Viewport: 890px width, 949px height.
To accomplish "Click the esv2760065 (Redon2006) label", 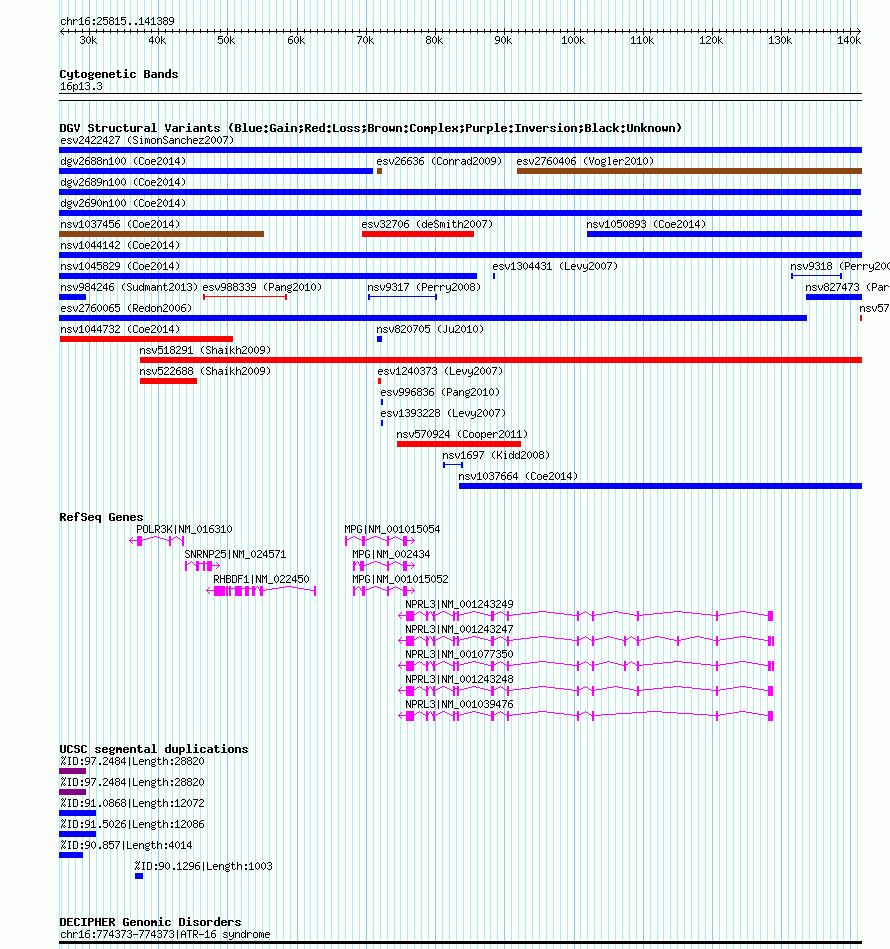I will click(x=126, y=308).
